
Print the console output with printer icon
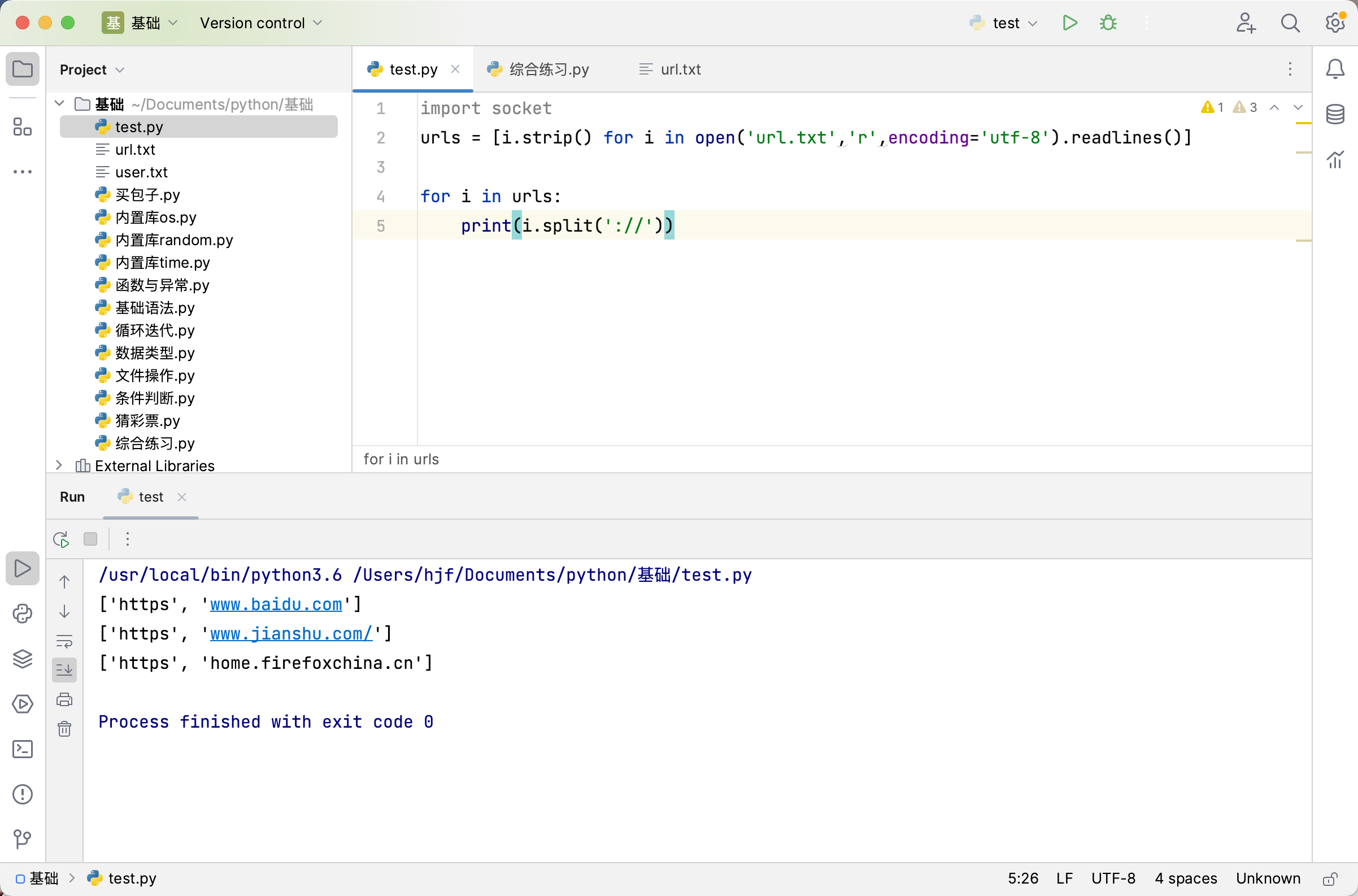click(64, 699)
